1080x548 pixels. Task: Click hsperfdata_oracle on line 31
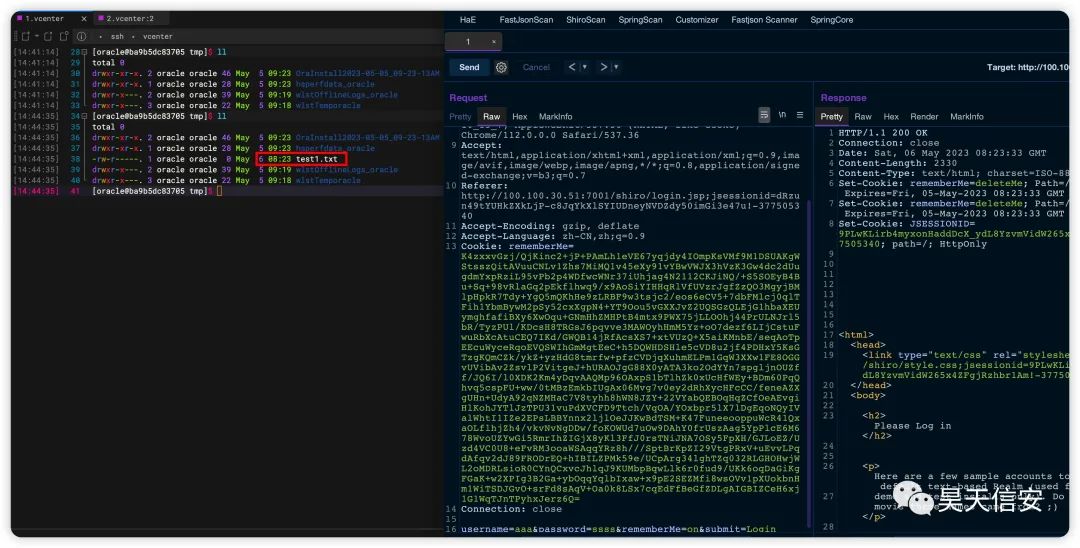[335, 84]
